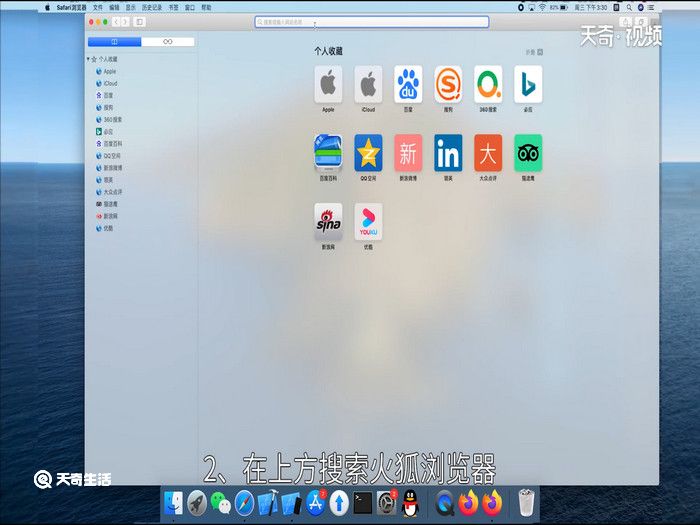
Task: Click the address and search field
Action: (371, 22)
